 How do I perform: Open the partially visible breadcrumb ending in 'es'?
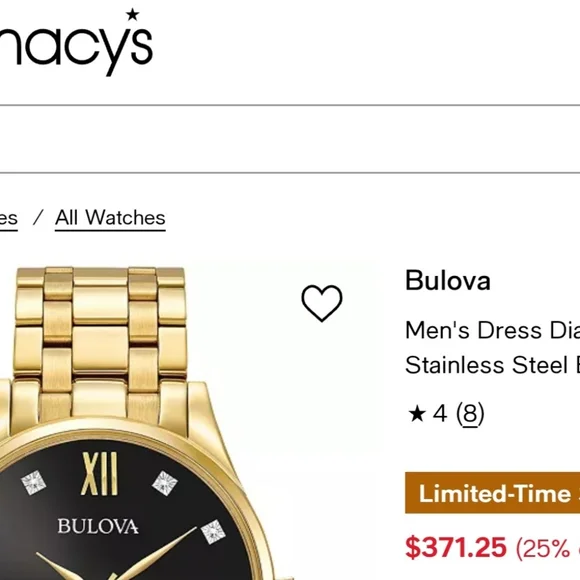coord(9,218)
